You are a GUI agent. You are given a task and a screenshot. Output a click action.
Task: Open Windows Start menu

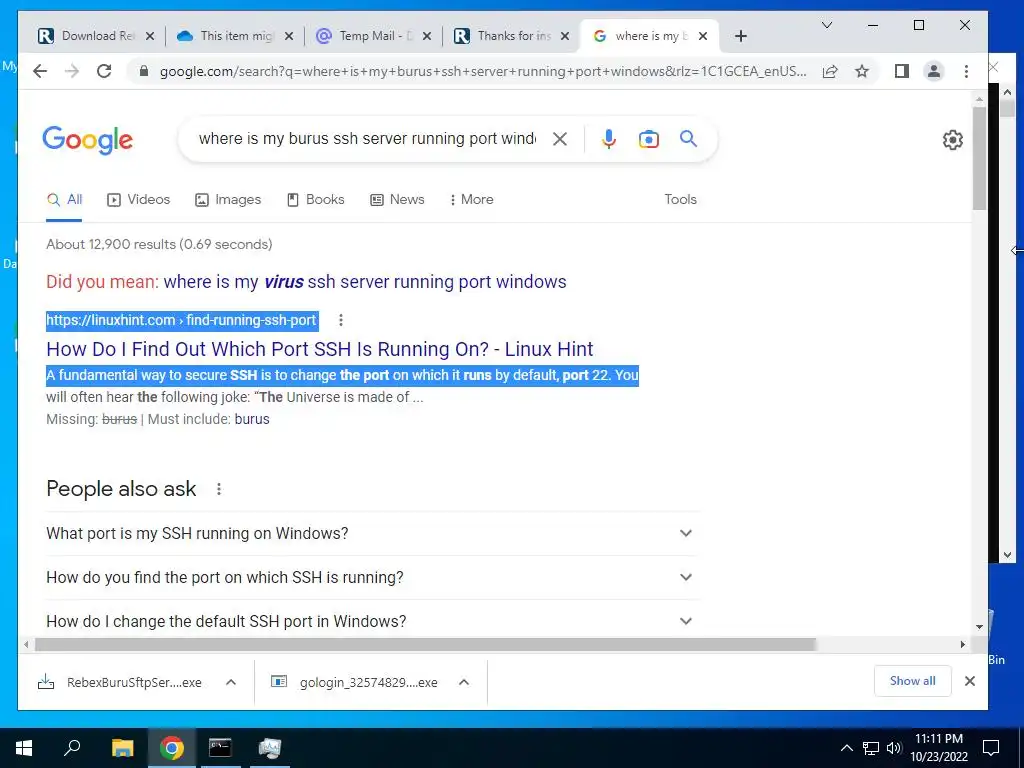click(24, 748)
